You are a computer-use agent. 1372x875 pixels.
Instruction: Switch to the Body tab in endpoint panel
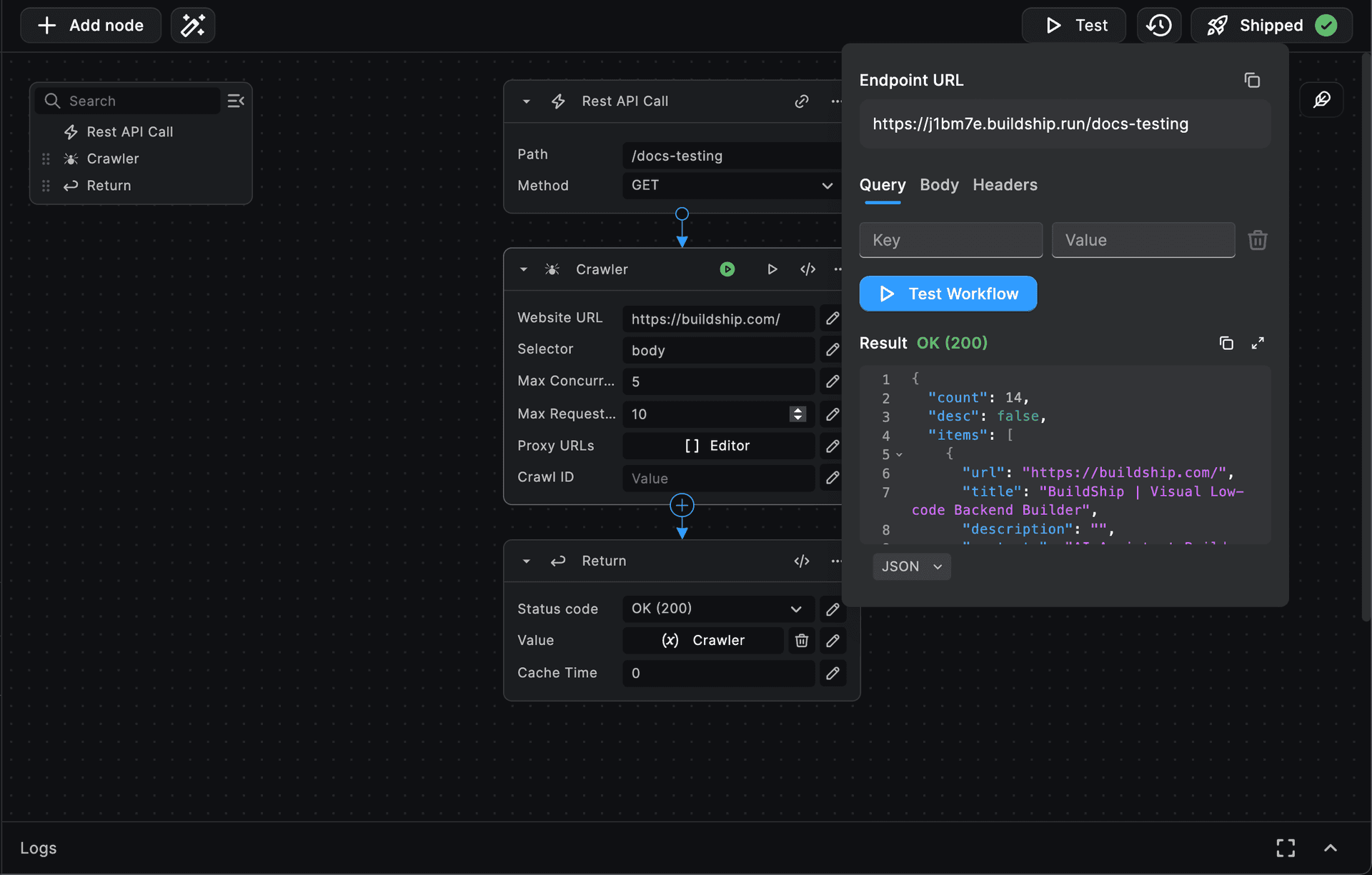point(939,184)
